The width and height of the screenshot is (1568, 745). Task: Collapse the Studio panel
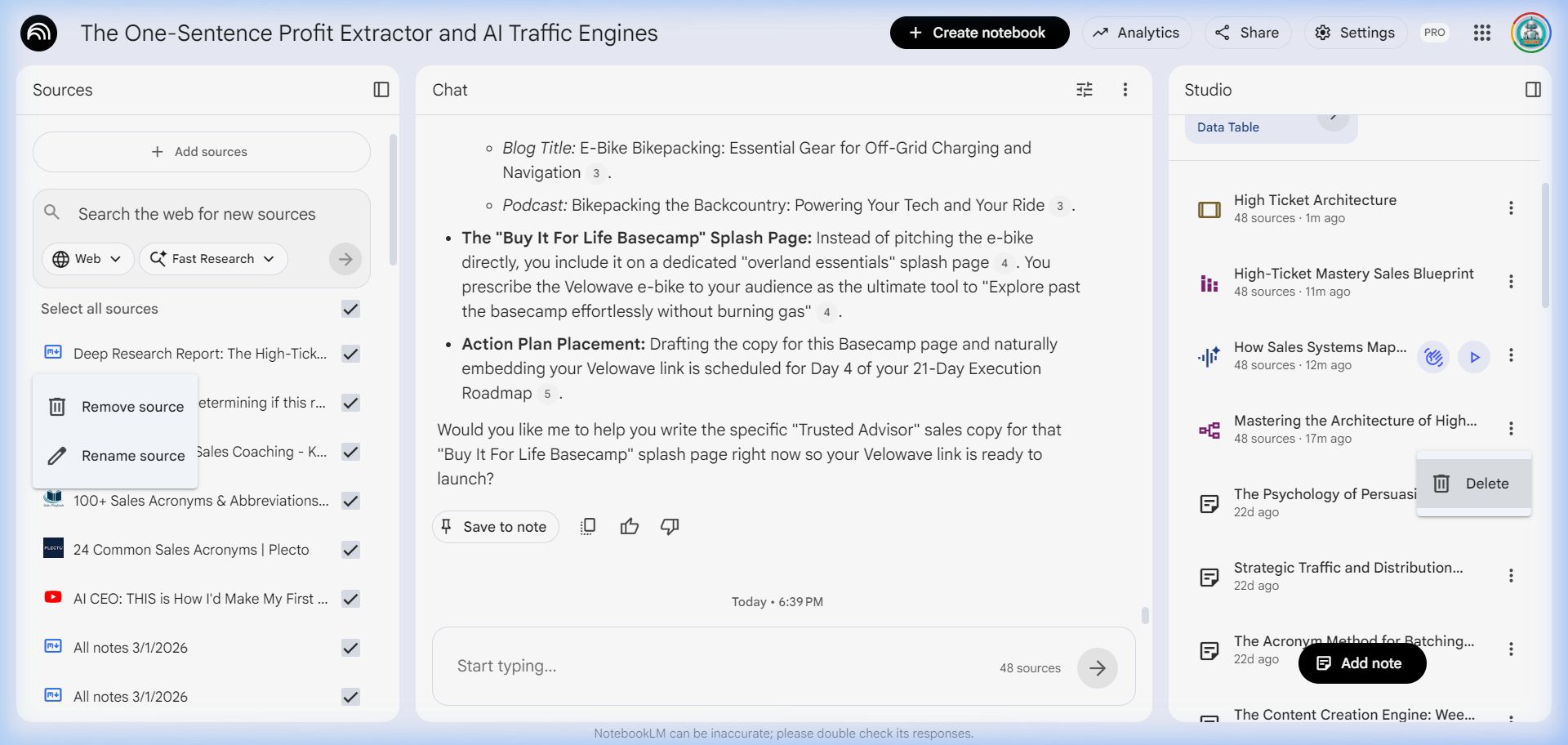tap(1533, 90)
